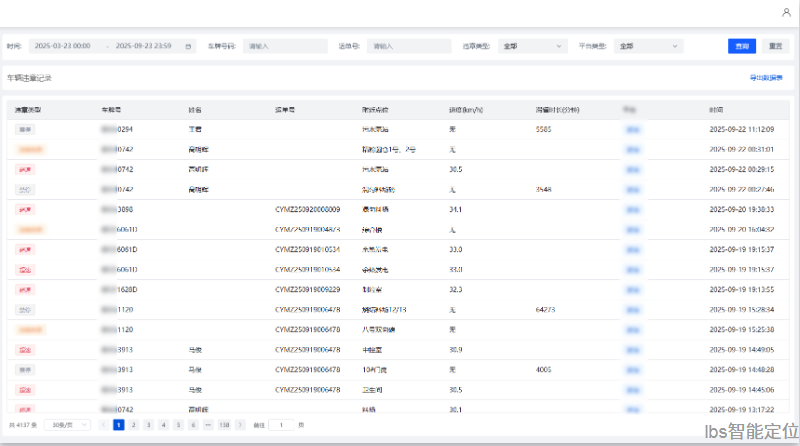Image resolution: width=800 pixels, height=446 pixels.
Task: Select plate ending 1628D
Action: pos(119,290)
